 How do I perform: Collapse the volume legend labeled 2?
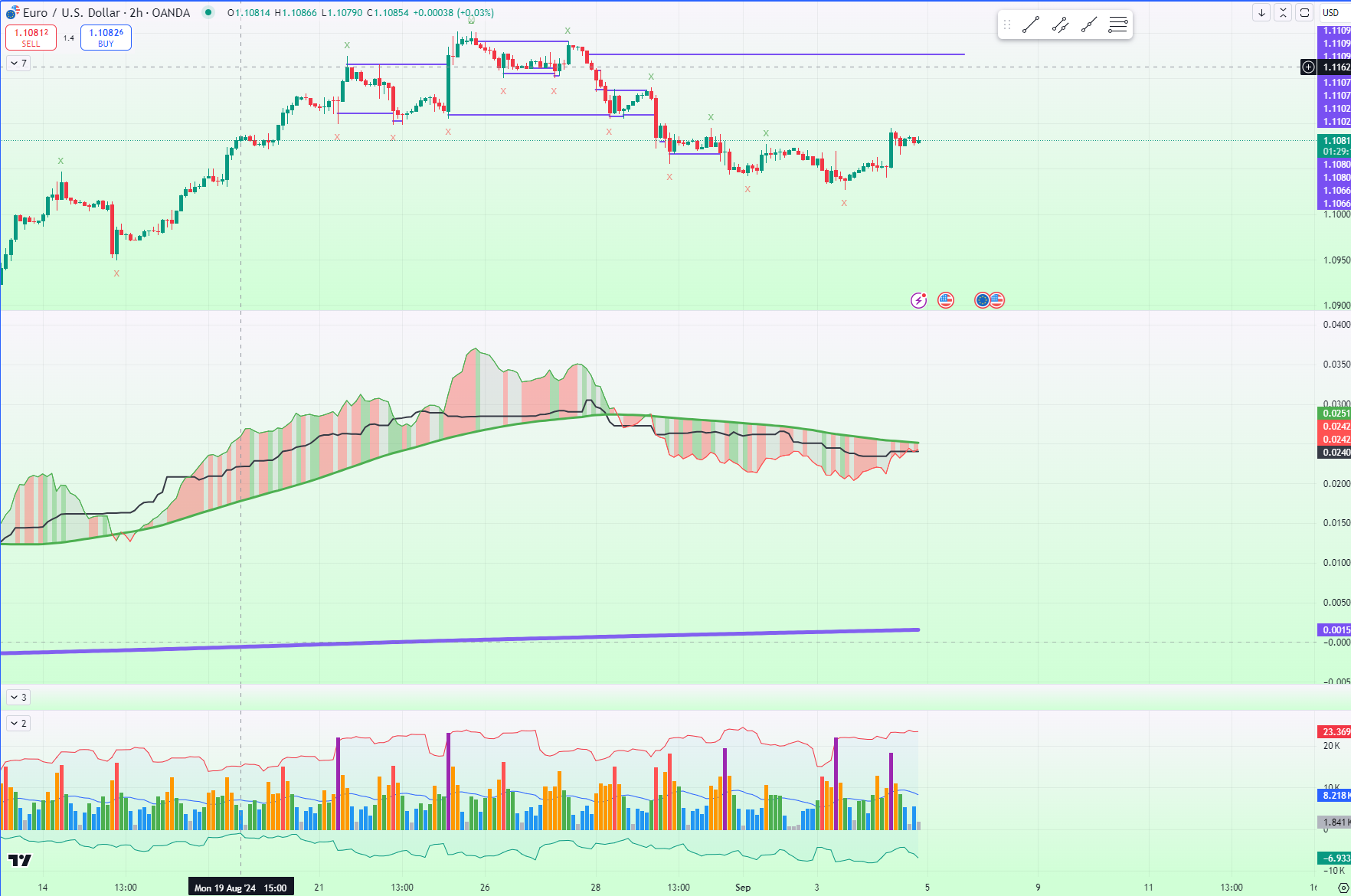point(17,722)
